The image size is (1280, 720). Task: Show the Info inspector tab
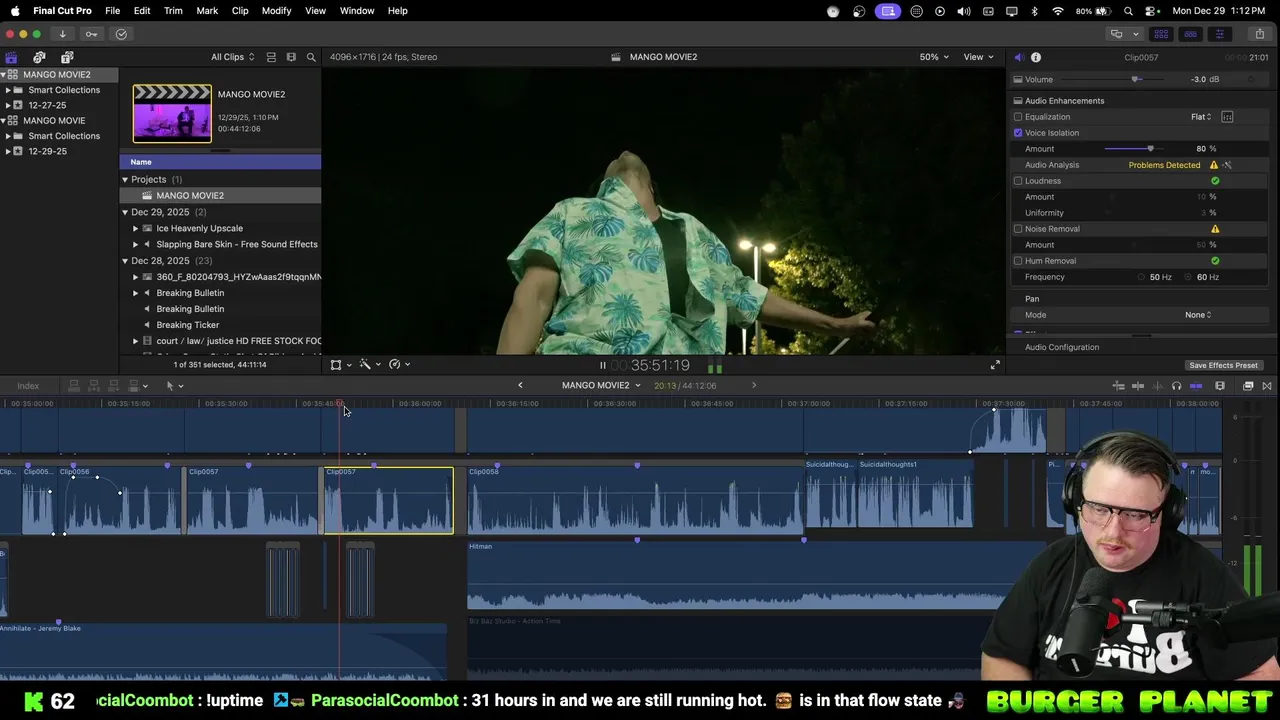[x=1036, y=57]
